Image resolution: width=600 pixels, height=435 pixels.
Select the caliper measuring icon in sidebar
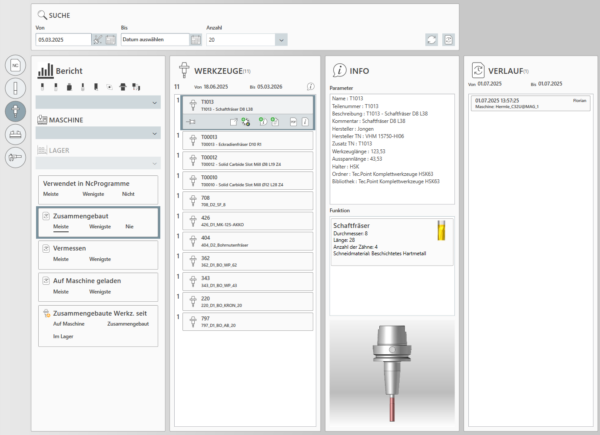coord(15,157)
